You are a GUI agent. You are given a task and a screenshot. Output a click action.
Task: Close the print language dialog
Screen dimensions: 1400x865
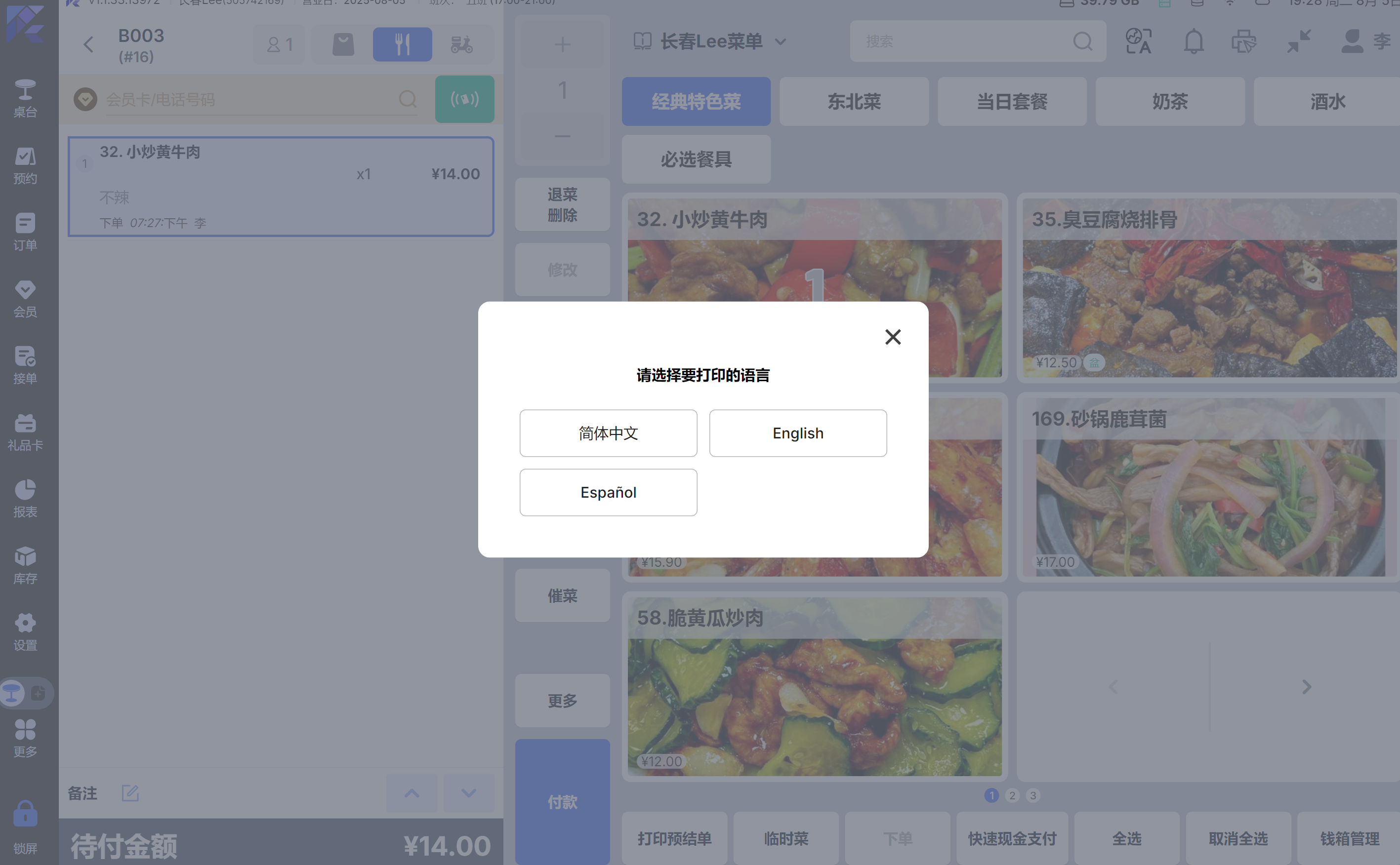pos(893,337)
